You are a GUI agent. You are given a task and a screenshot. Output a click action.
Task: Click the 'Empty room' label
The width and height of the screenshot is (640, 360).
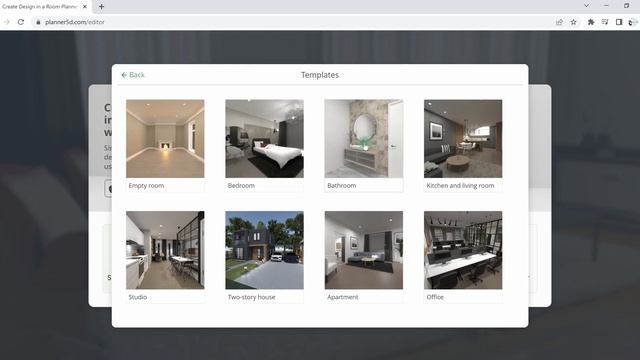point(146,186)
